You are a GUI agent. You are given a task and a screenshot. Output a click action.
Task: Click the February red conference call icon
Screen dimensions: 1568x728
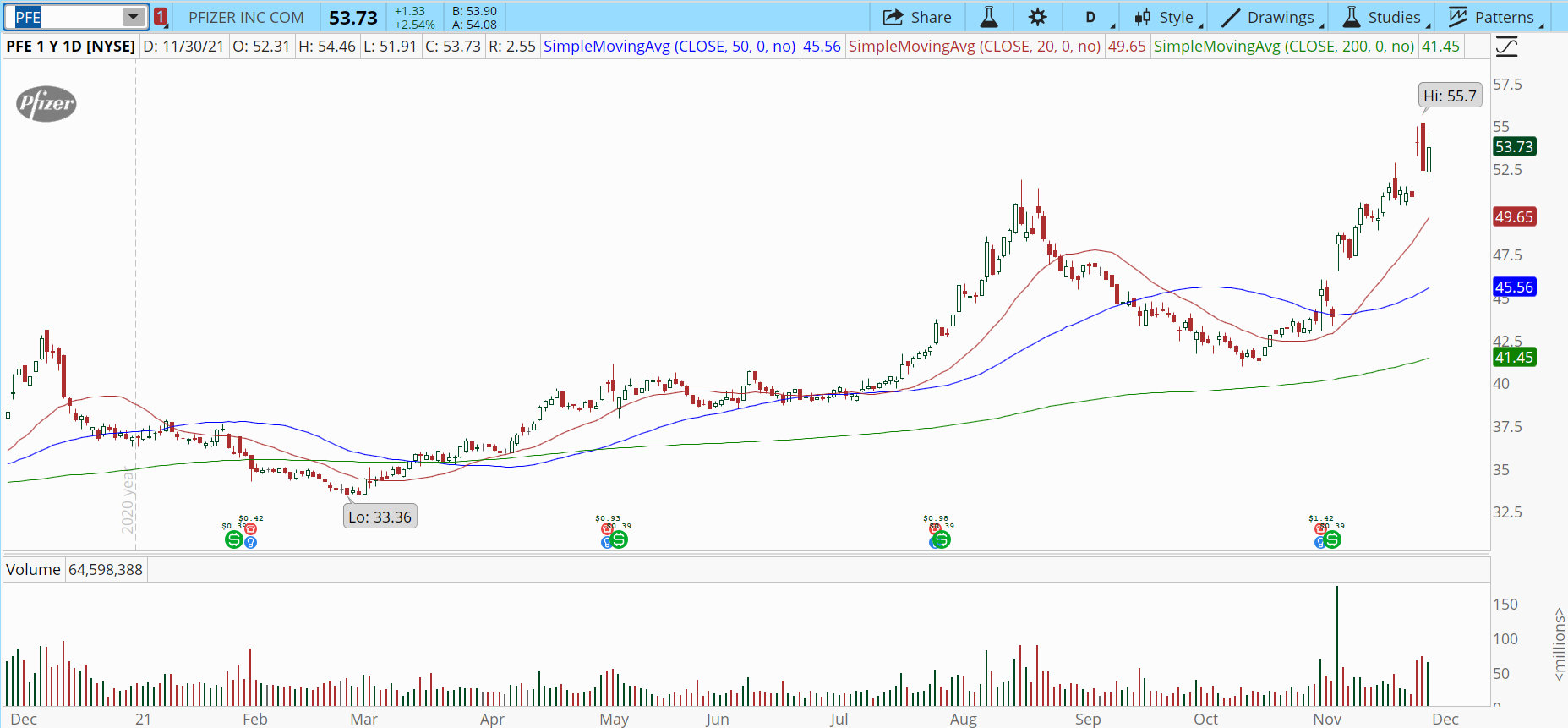[250, 529]
